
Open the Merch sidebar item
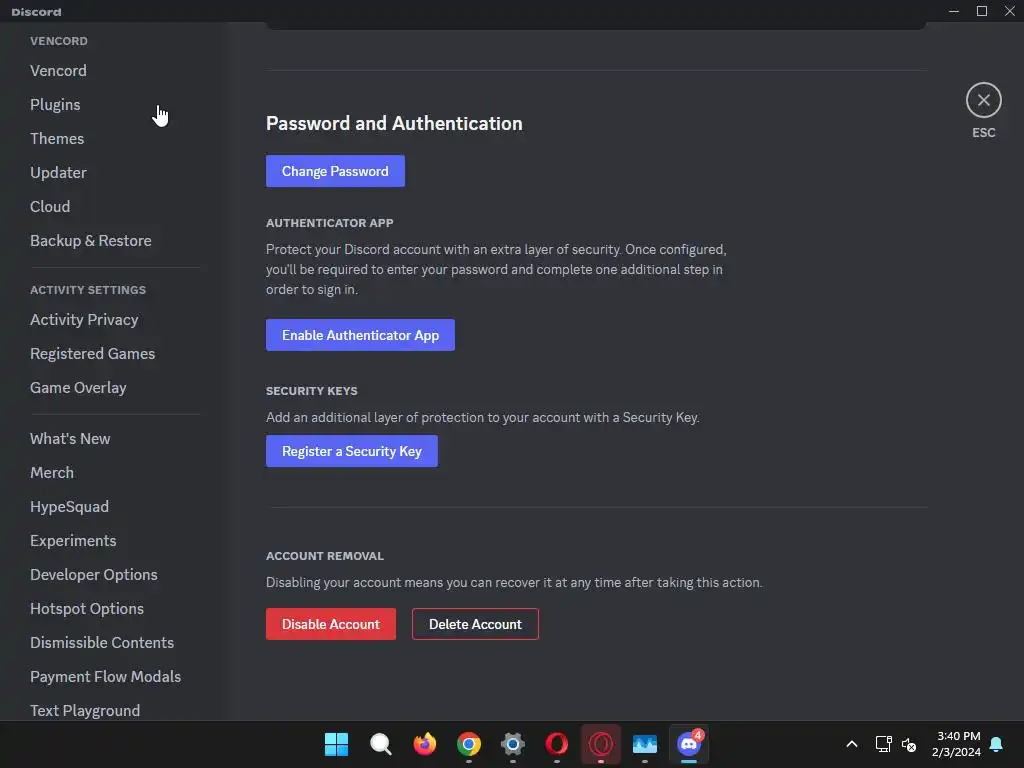pyautogui.click(x=52, y=472)
